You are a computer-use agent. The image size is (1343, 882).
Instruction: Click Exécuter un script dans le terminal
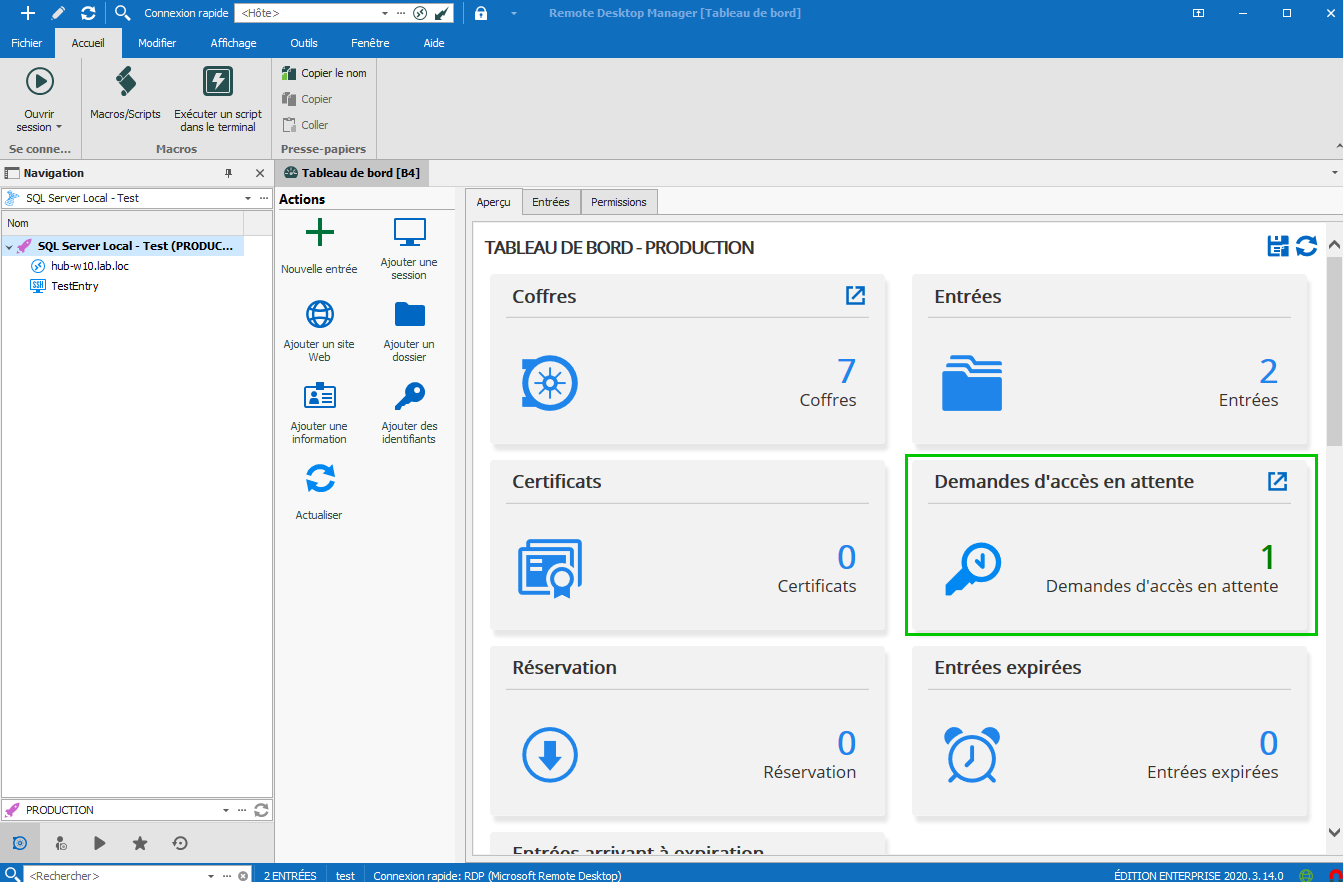[x=218, y=82]
